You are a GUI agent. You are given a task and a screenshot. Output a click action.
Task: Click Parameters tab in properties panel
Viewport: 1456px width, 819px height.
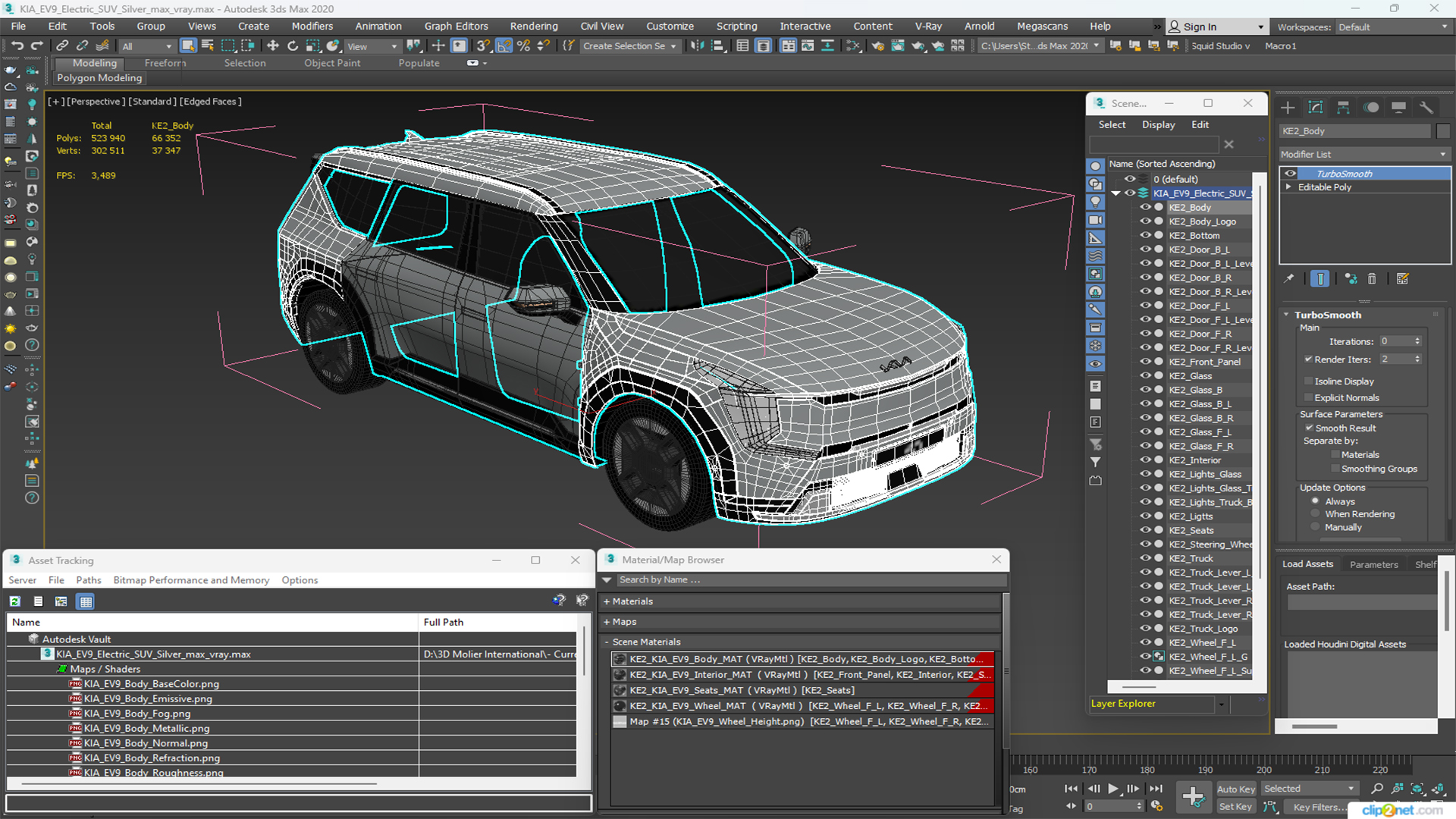tap(1374, 564)
